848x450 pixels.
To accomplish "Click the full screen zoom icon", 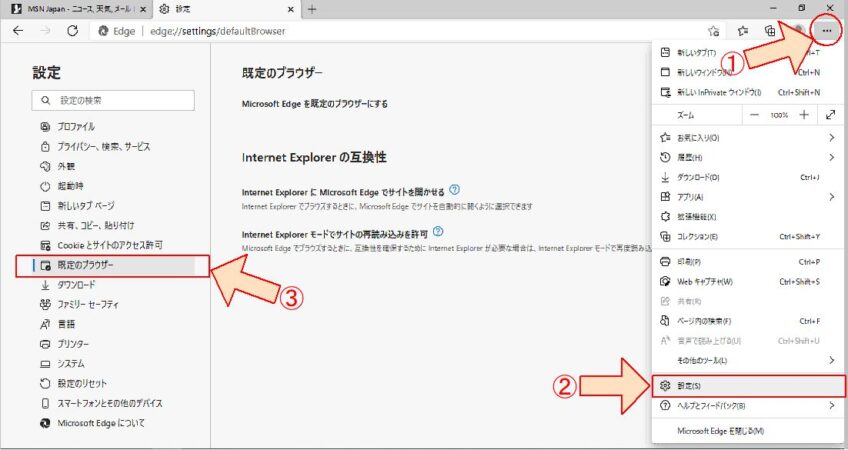I will click(831, 115).
